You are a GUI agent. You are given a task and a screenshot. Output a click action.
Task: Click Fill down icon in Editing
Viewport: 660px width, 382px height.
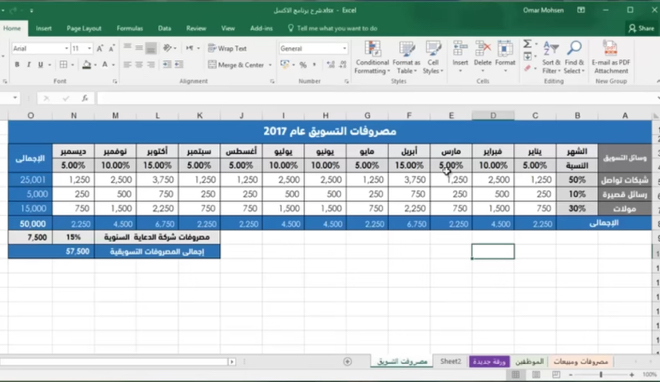(527, 56)
